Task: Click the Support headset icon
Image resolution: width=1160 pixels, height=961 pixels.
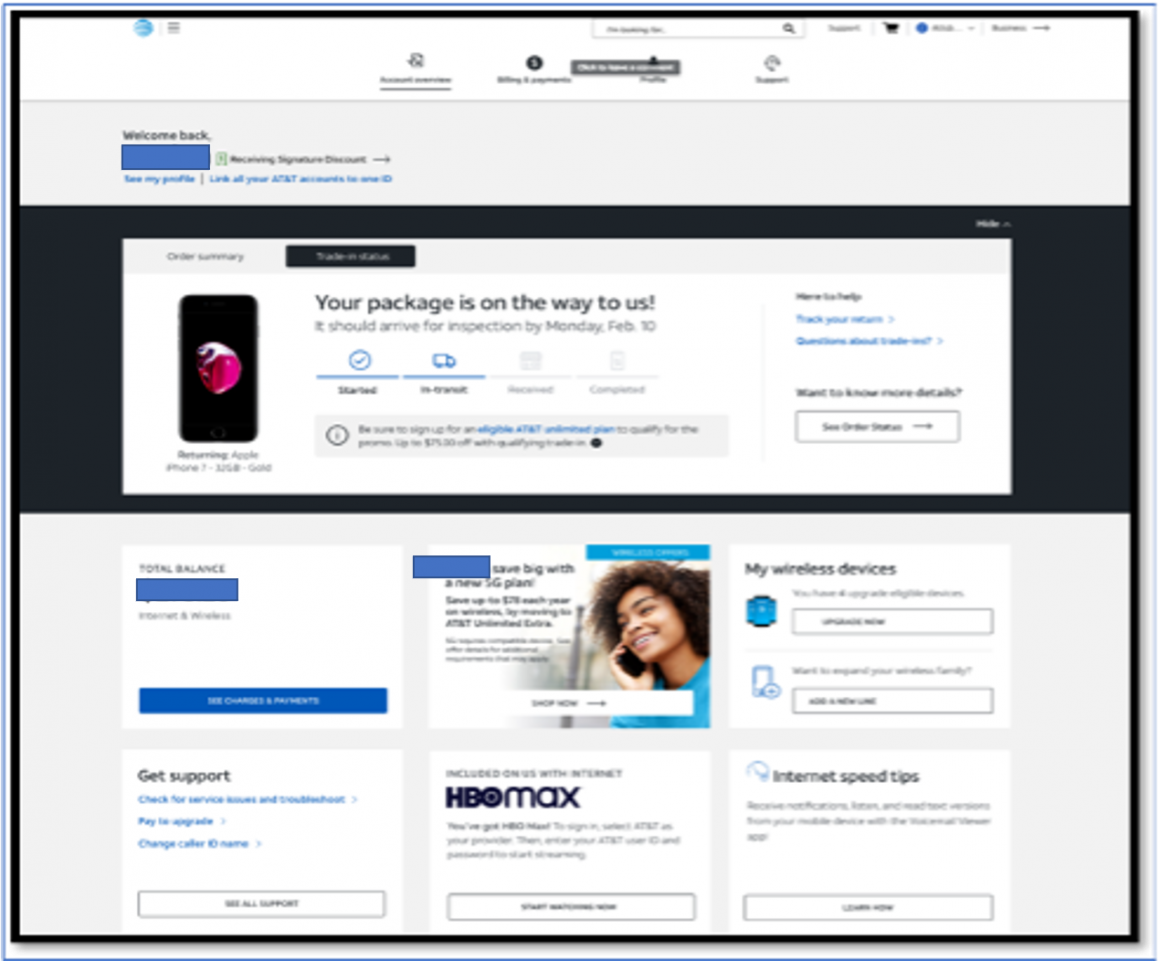Action: click(x=770, y=61)
